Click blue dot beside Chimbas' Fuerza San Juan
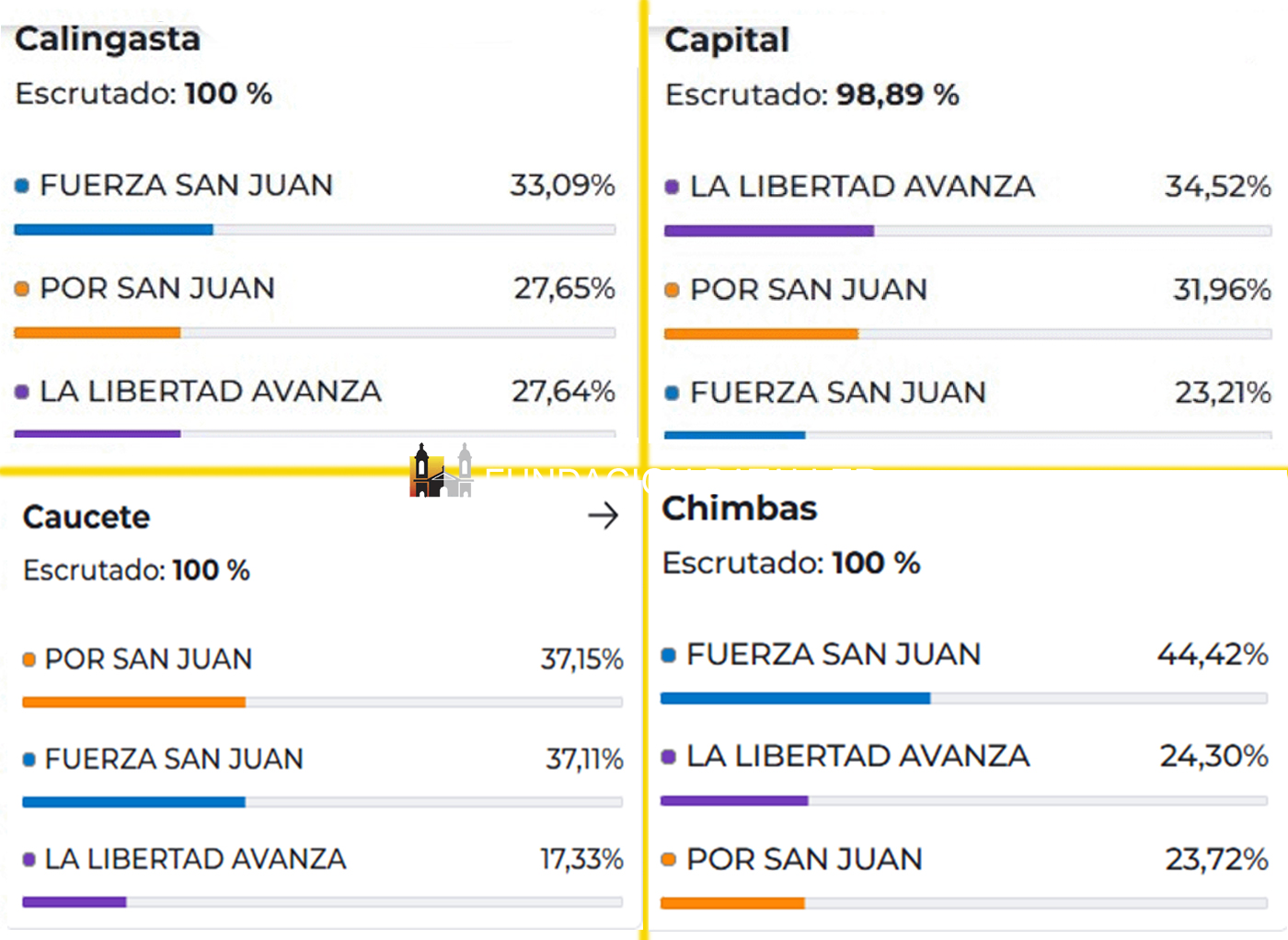The height and width of the screenshot is (940, 1288). (x=669, y=655)
